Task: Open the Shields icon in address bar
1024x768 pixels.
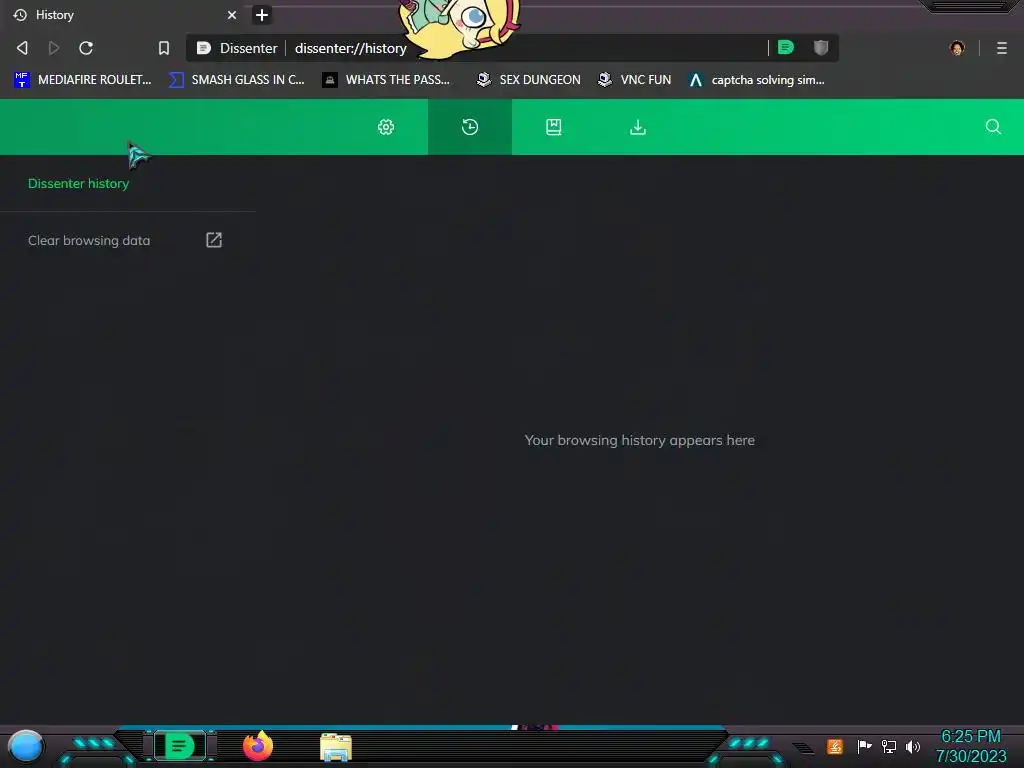Action: click(x=821, y=47)
